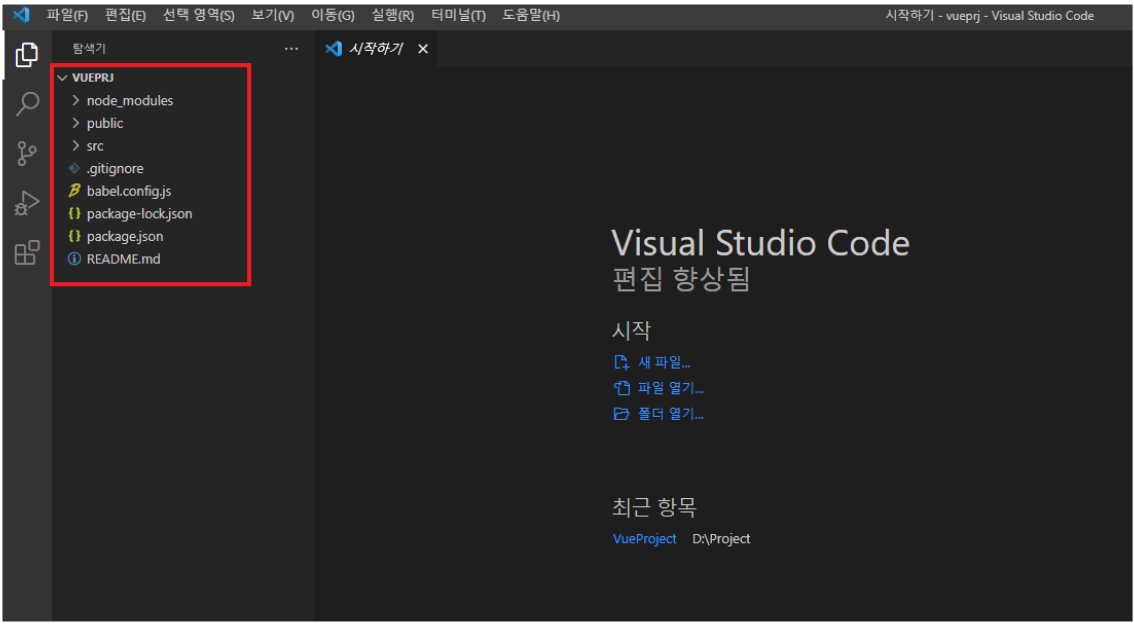Click the babel icon of babel.config.js

click(74, 191)
